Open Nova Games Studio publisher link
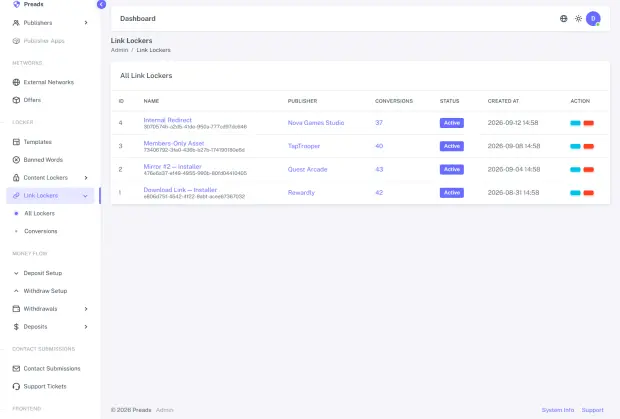 pos(316,123)
